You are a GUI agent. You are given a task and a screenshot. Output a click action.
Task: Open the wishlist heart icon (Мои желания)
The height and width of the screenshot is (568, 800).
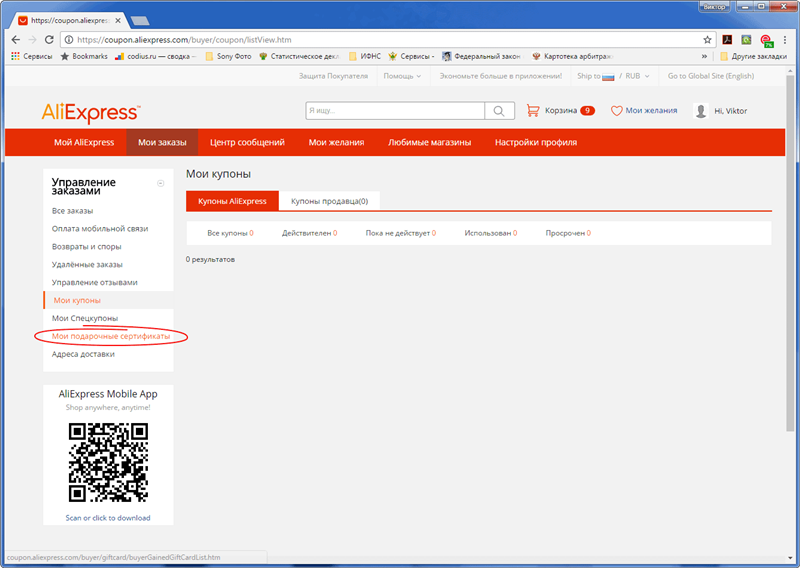coord(617,111)
